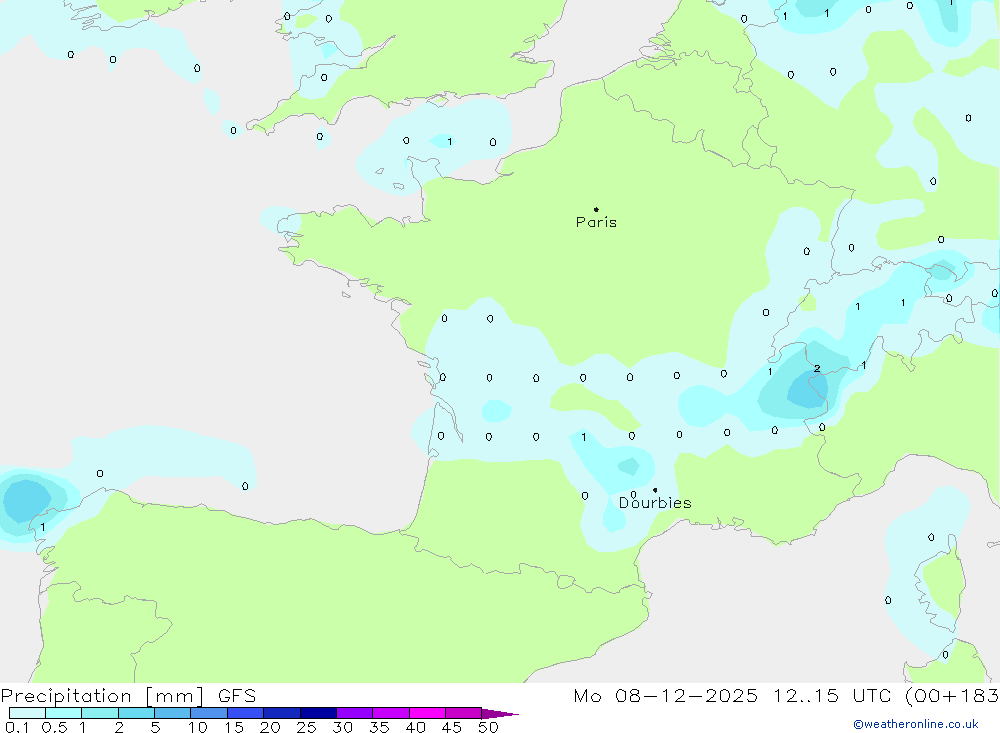1000x733 pixels.
Task: Click the Precipitation [mm] GFS title
Action: point(128,695)
